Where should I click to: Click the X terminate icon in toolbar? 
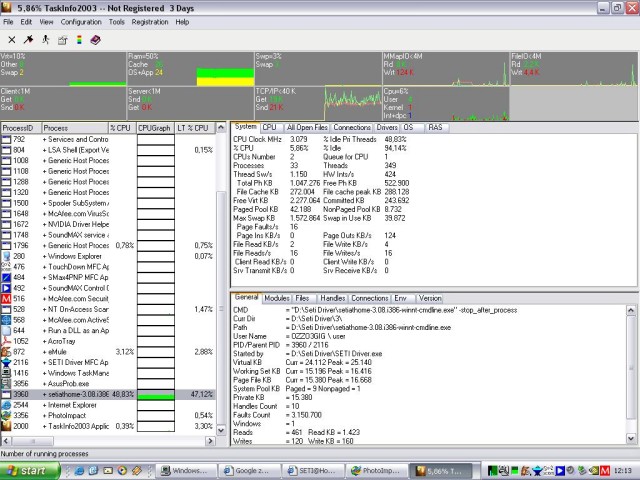(12, 40)
